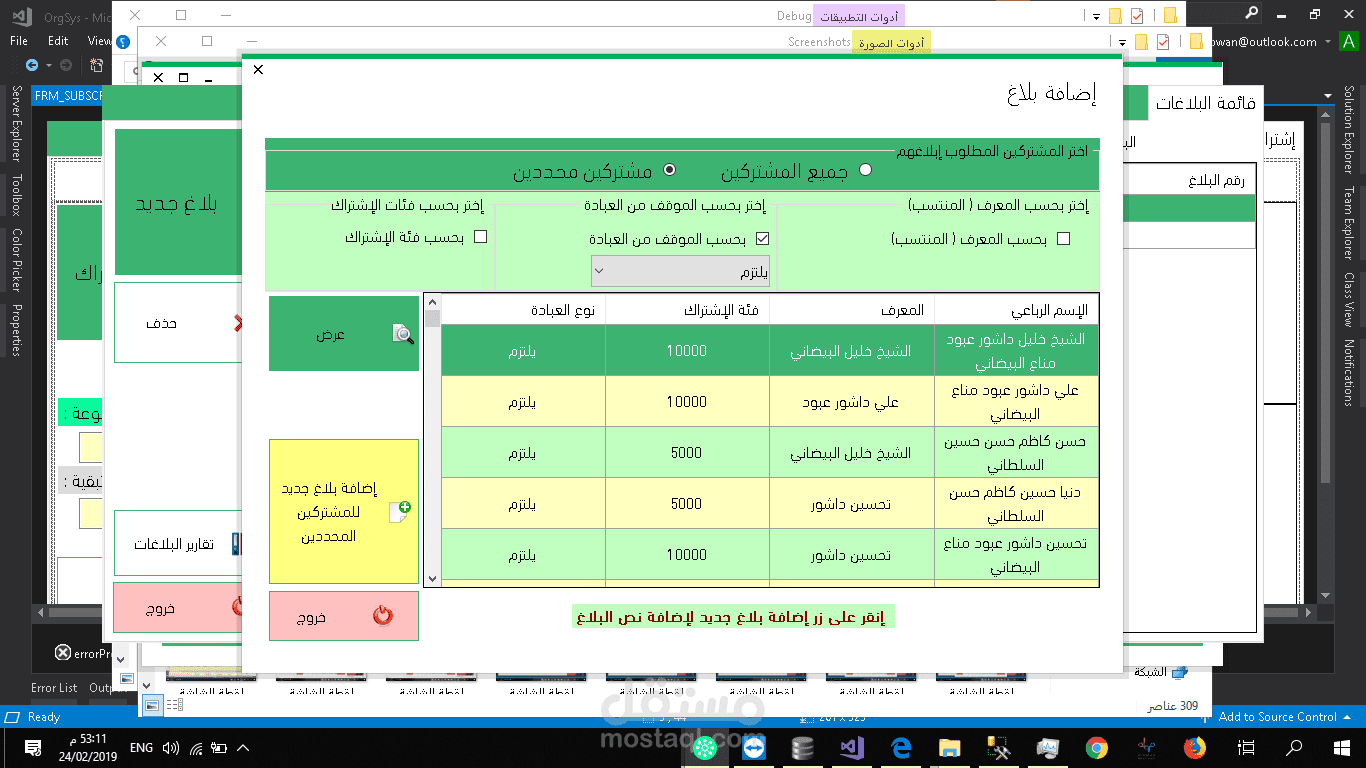Click the نوع العبادة column header
This screenshot has height=768, width=1366.
[x=523, y=309]
